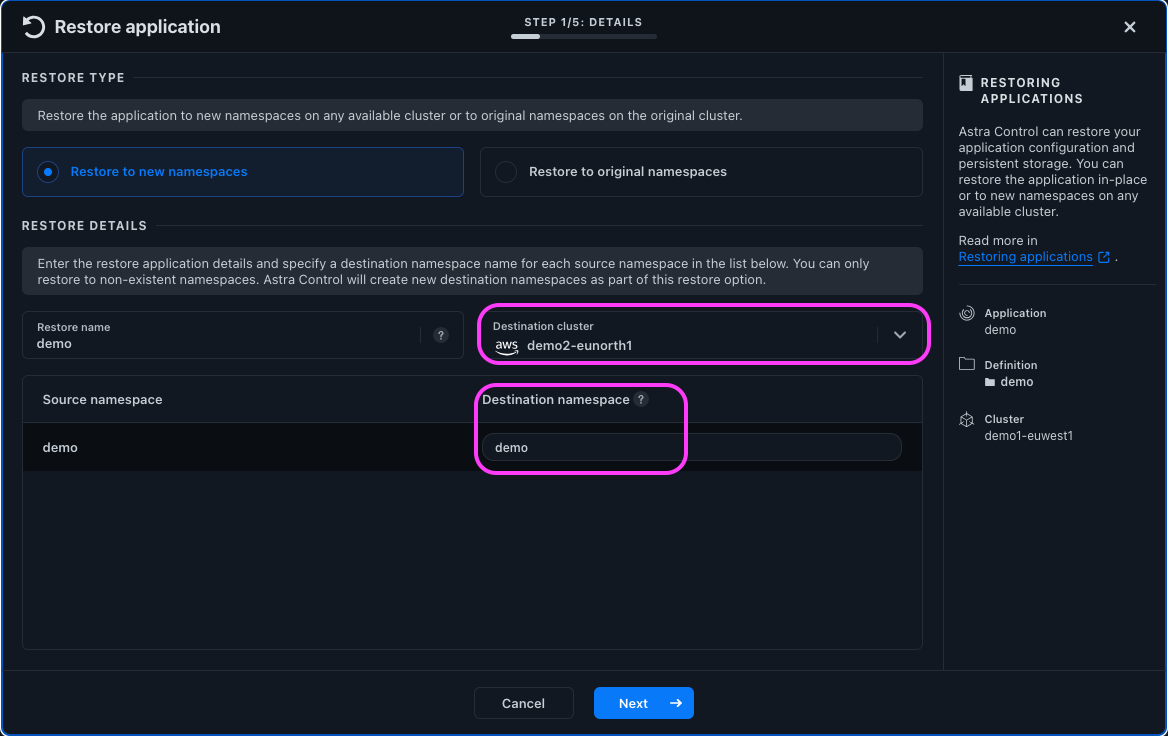The width and height of the screenshot is (1168, 736).
Task: Click the Definition folder icon
Action: [x=967, y=365]
